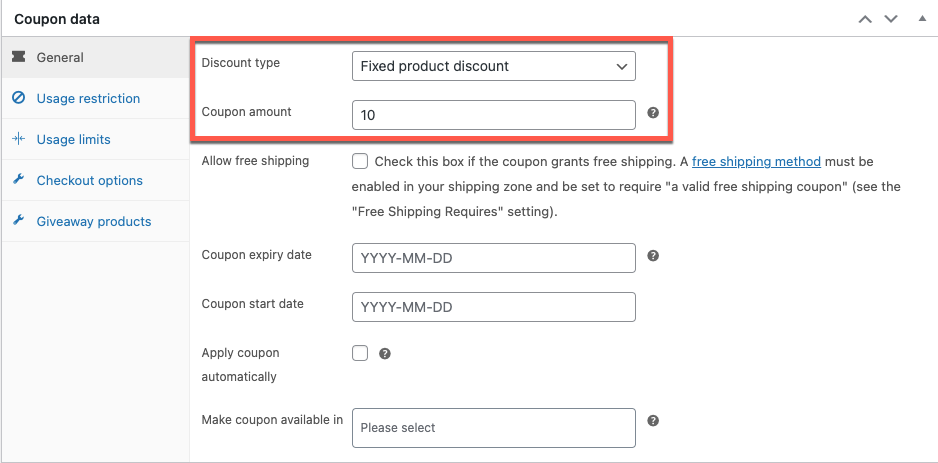Open the Giveaway products tab
Viewport: 938px width, 463px height.
click(96, 221)
